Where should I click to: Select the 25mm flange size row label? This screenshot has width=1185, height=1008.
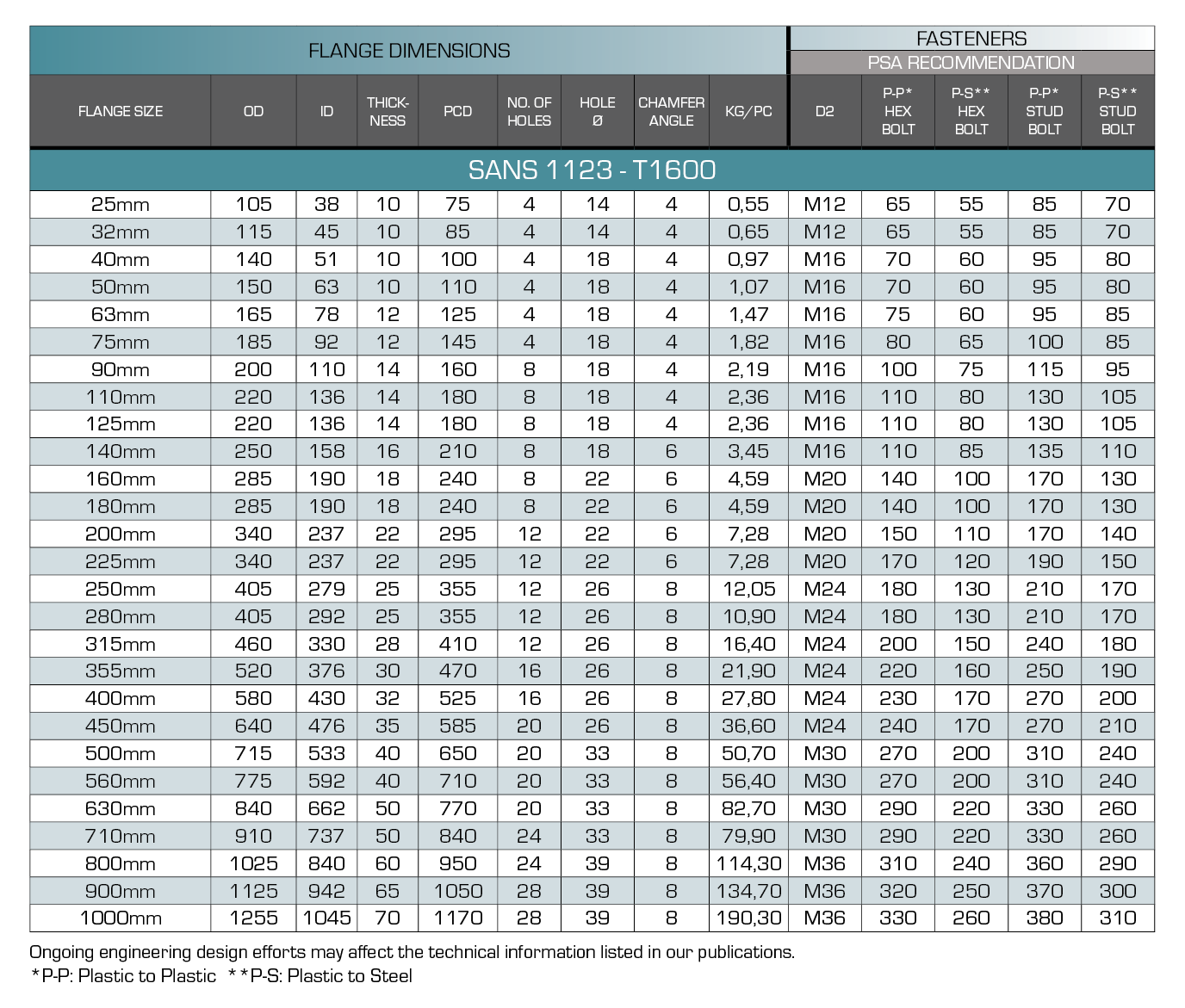pos(121,205)
